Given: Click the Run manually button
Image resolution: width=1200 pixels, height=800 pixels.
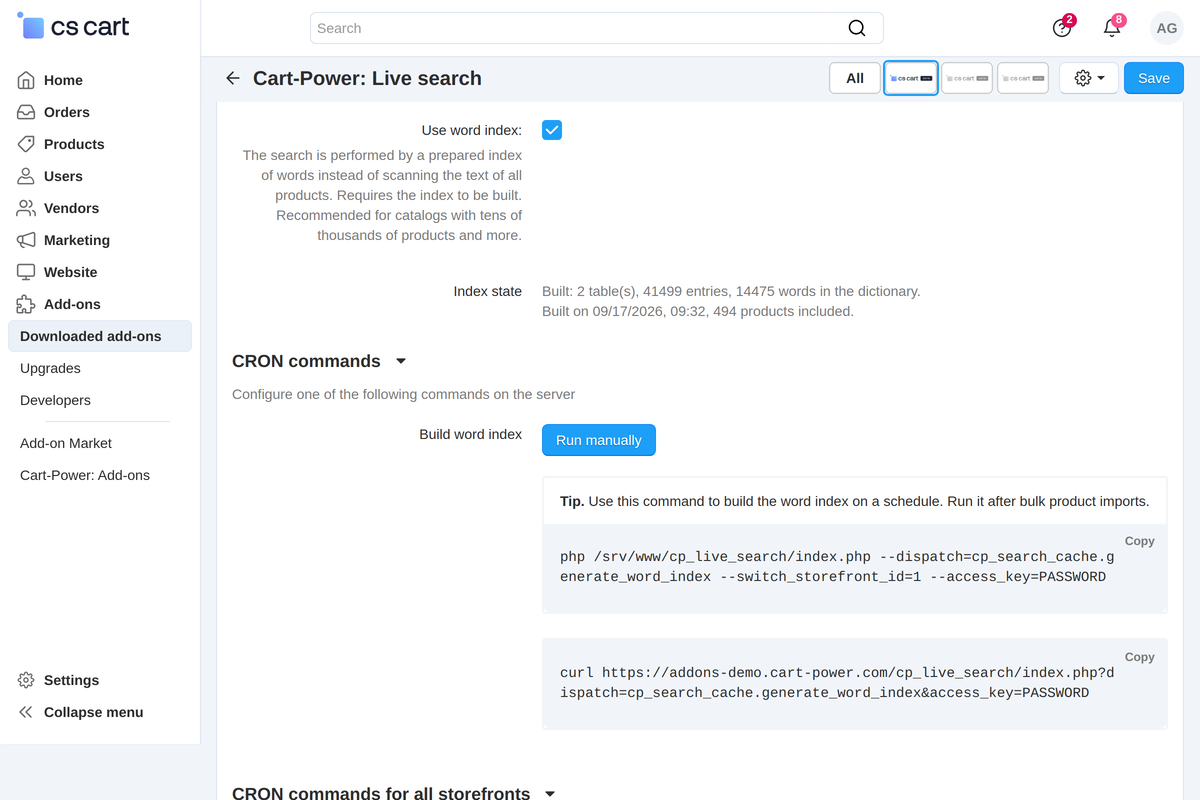Looking at the screenshot, I should click(x=599, y=440).
